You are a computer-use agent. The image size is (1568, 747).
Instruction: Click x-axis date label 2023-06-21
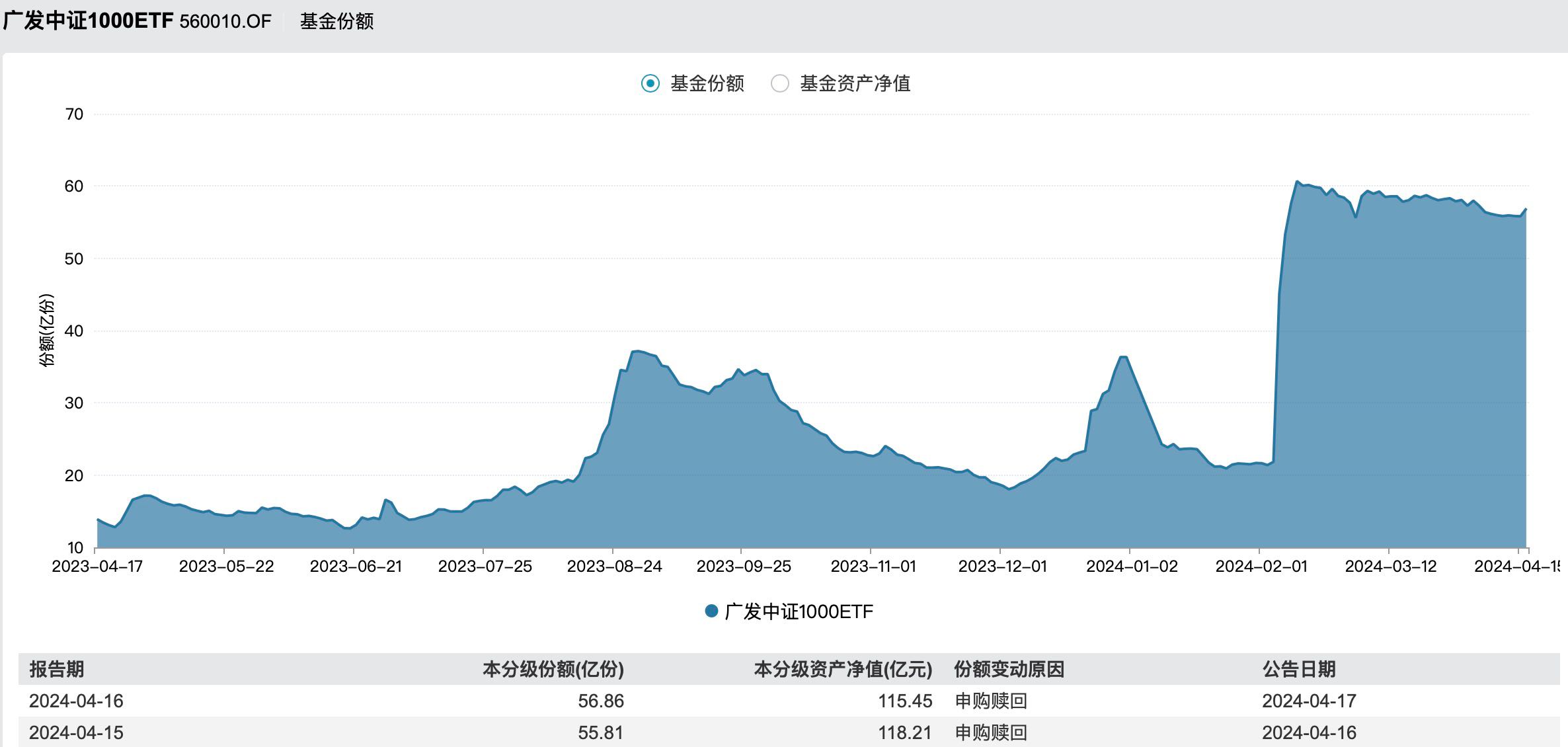tap(356, 567)
